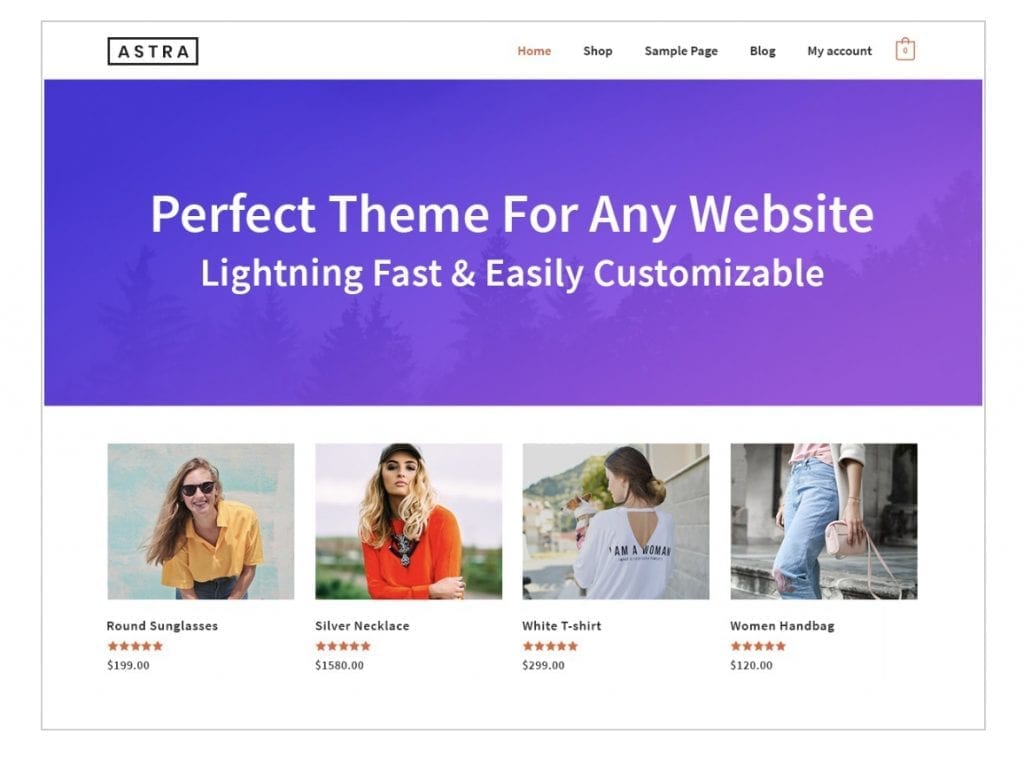The image size is (1024, 781).
Task: Open Sample Page in navigation
Action: click(681, 51)
